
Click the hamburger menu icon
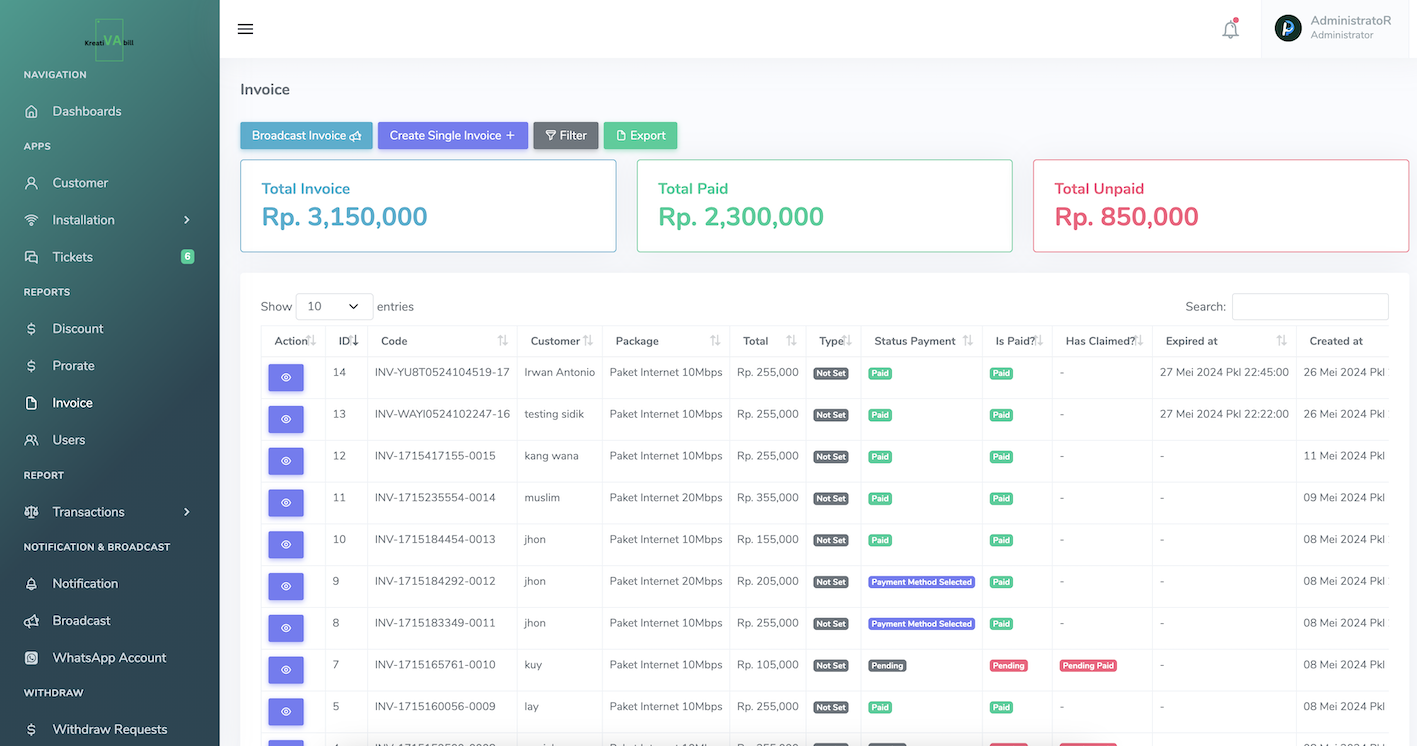point(245,29)
